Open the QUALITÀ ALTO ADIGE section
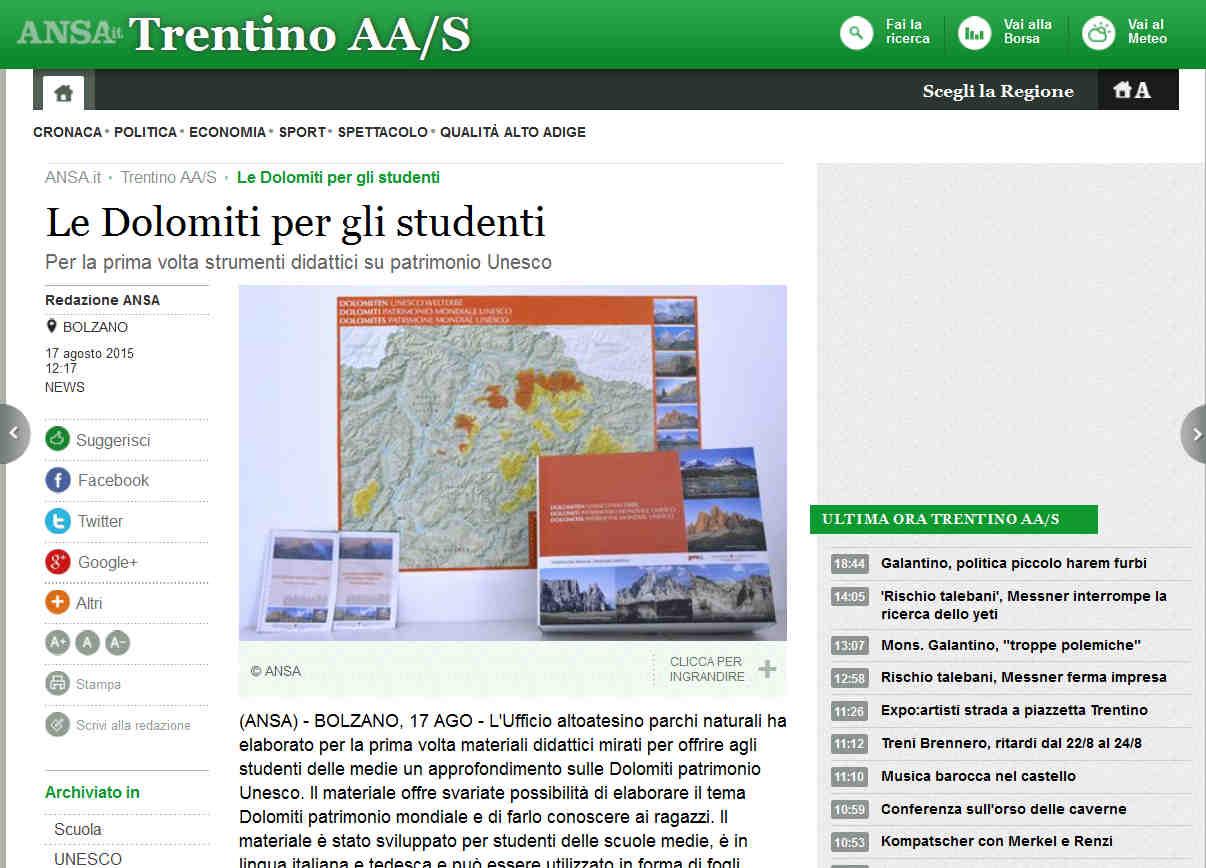1206x868 pixels. [x=513, y=132]
